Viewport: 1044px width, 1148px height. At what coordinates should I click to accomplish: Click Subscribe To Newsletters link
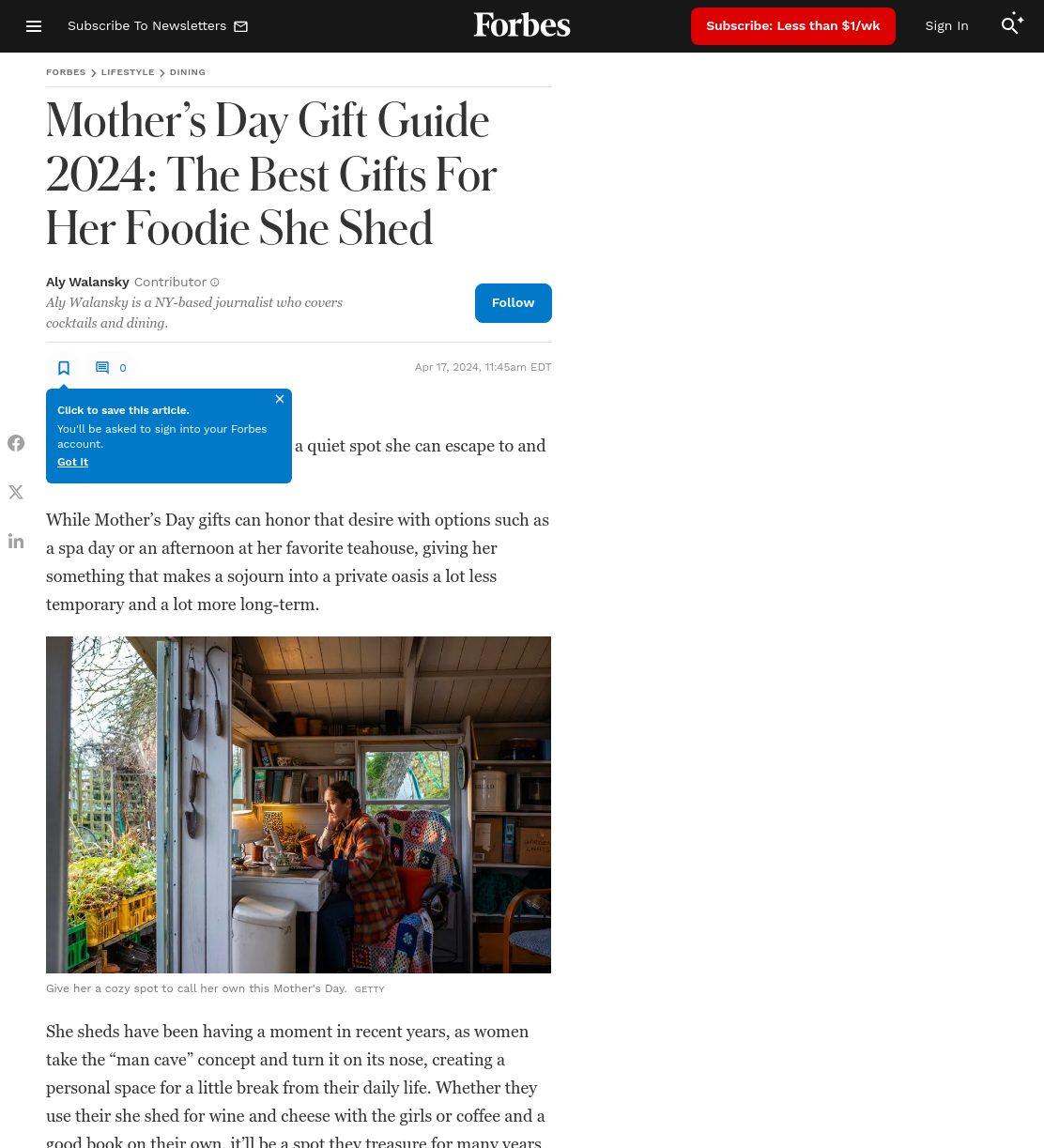click(158, 26)
